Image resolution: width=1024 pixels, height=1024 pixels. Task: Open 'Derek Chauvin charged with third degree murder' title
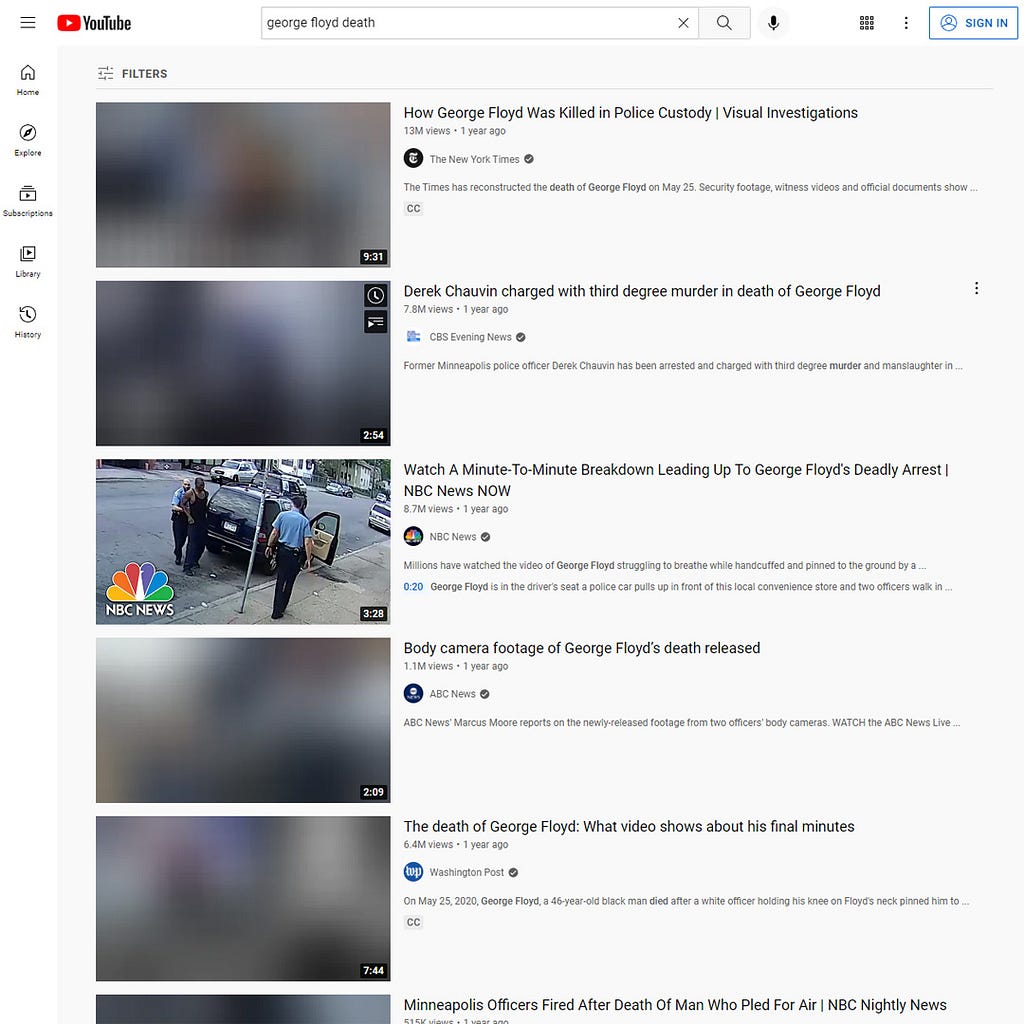pos(641,291)
